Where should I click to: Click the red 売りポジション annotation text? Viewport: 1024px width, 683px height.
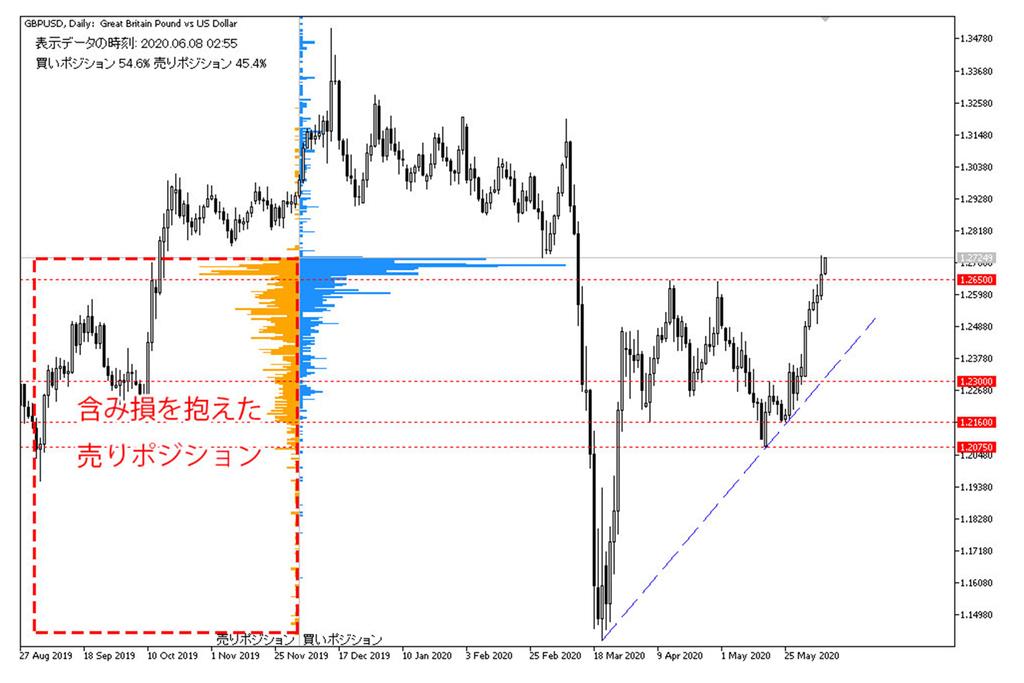coord(169,455)
